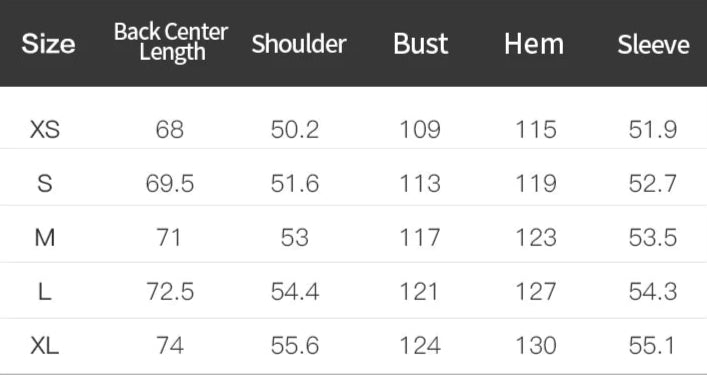Screen dimensions: 707x375
Task: Select the Bust column header
Action: click(x=421, y=44)
